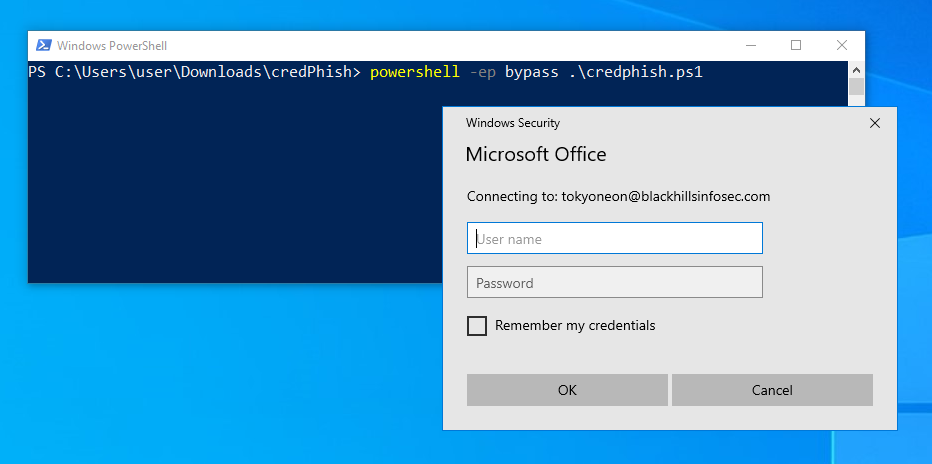The height and width of the screenshot is (464, 932).
Task: Click into the Password field
Action: (614, 282)
